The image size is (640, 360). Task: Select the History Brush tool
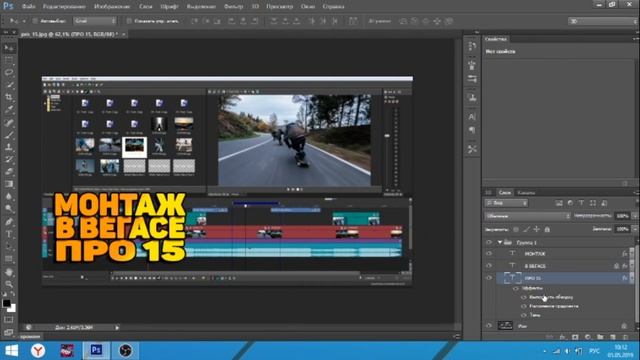(x=9, y=159)
